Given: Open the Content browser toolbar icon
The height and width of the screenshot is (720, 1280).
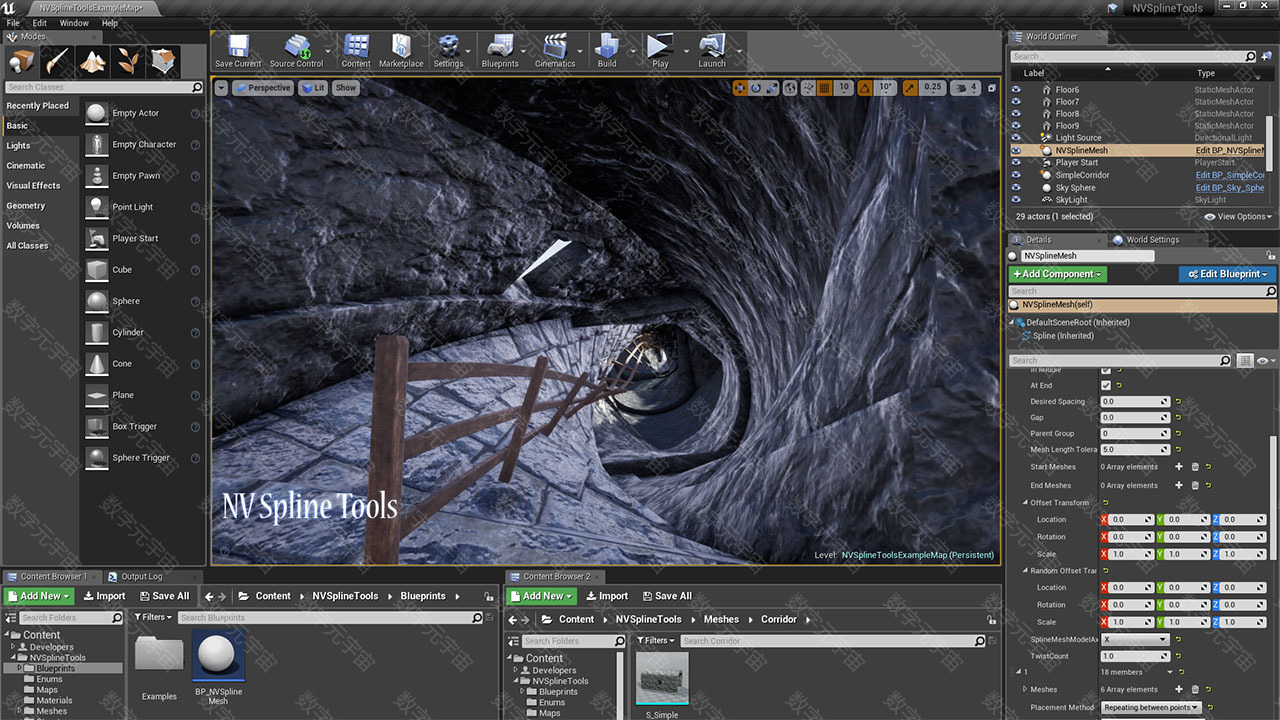Looking at the screenshot, I should coord(356,50).
